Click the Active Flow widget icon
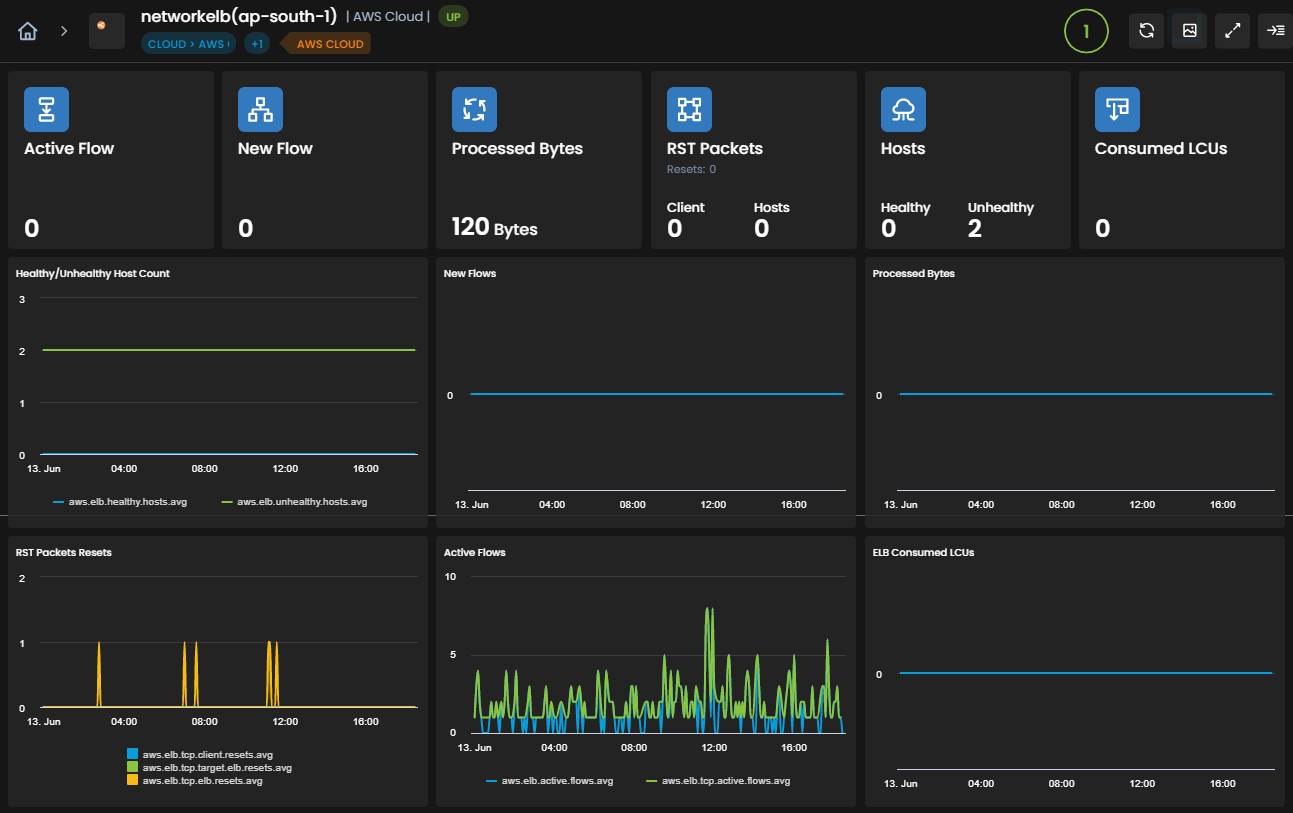Image resolution: width=1293 pixels, height=813 pixels. 46,110
